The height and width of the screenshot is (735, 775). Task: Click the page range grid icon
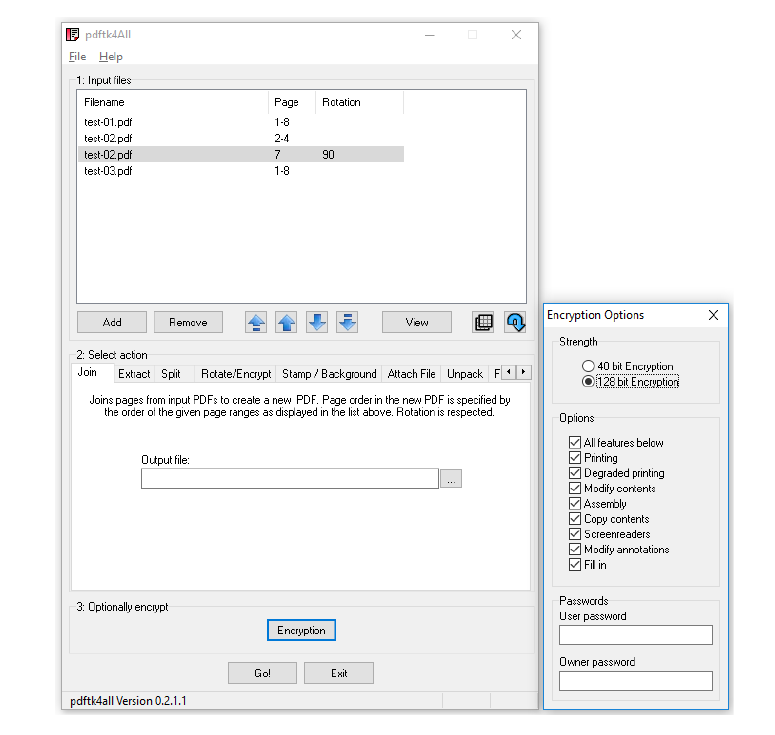tap(483, 322)
